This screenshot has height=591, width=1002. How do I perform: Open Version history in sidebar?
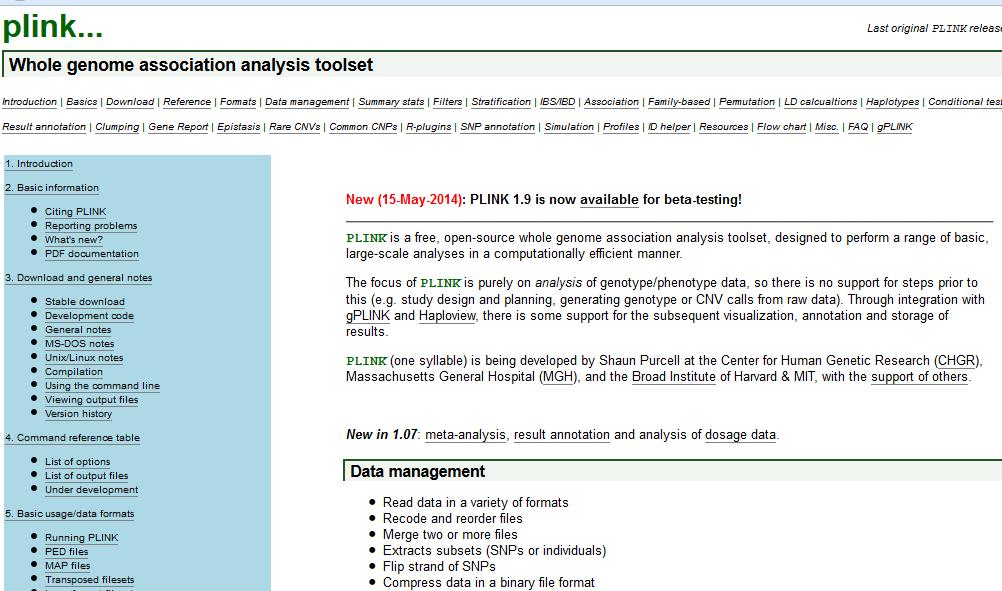(x=78, y=414)
